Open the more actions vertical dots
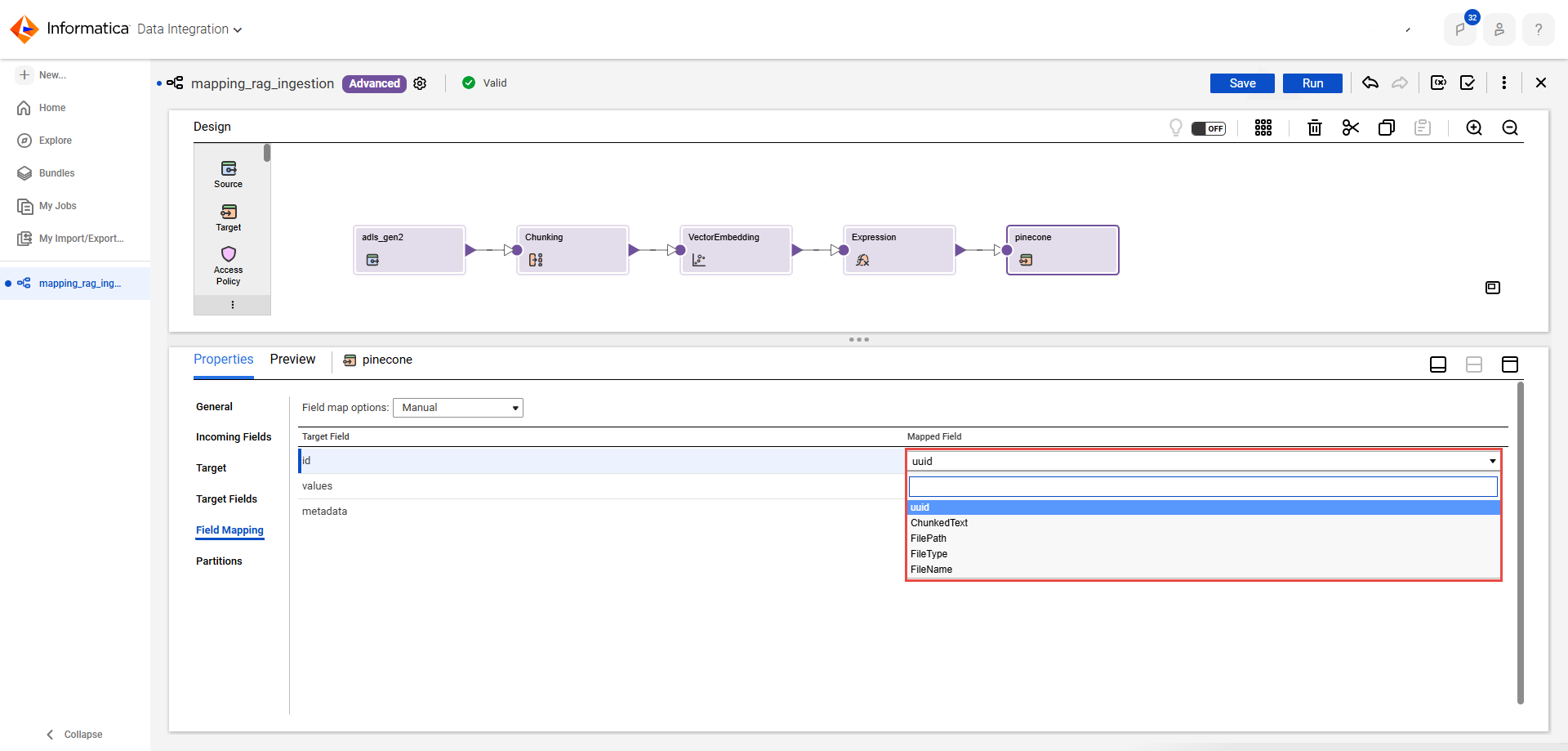Screen dimensions: 1568x751 1504,83
